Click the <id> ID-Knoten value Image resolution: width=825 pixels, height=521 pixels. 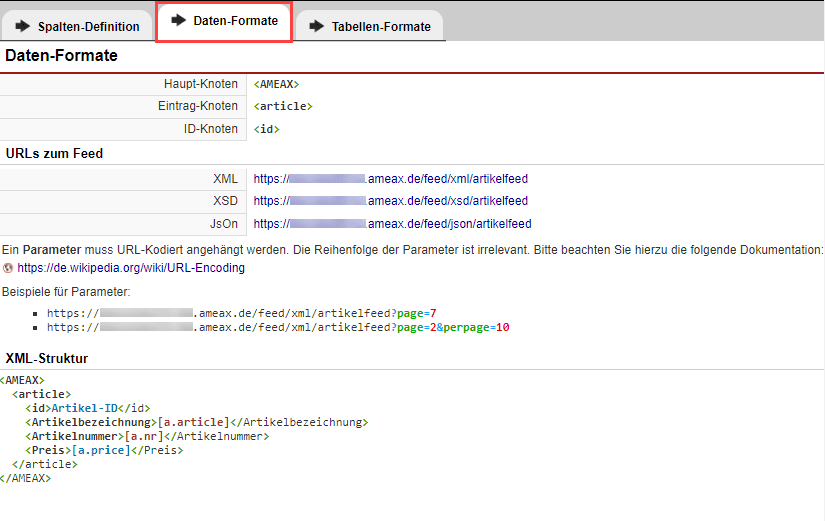pos(266,129)
